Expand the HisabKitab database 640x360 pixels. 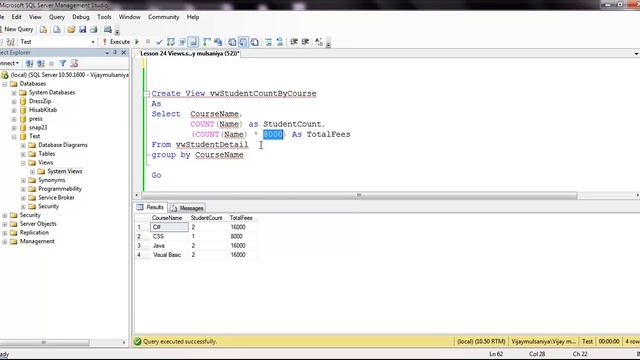click(x=14, y=110)
